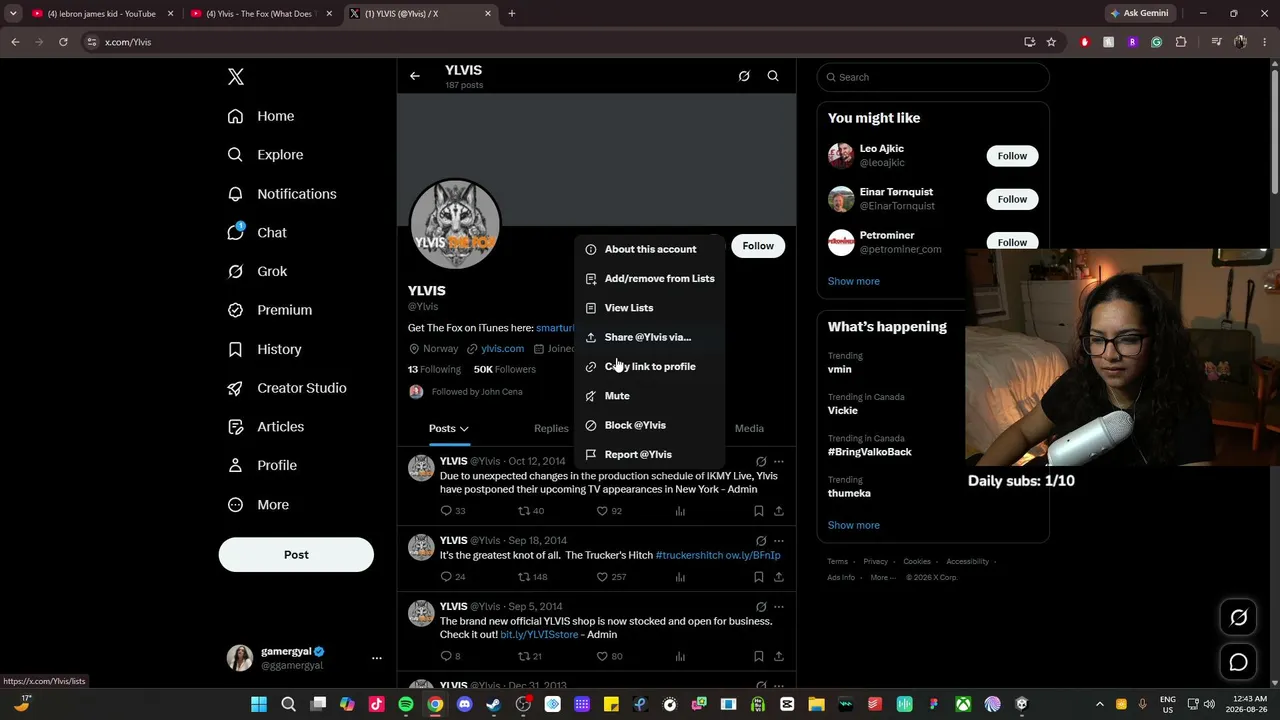Viewport: 1280px width, 720px height.
Task: Open the floating chat bubble button
Action: point(1238,662)
